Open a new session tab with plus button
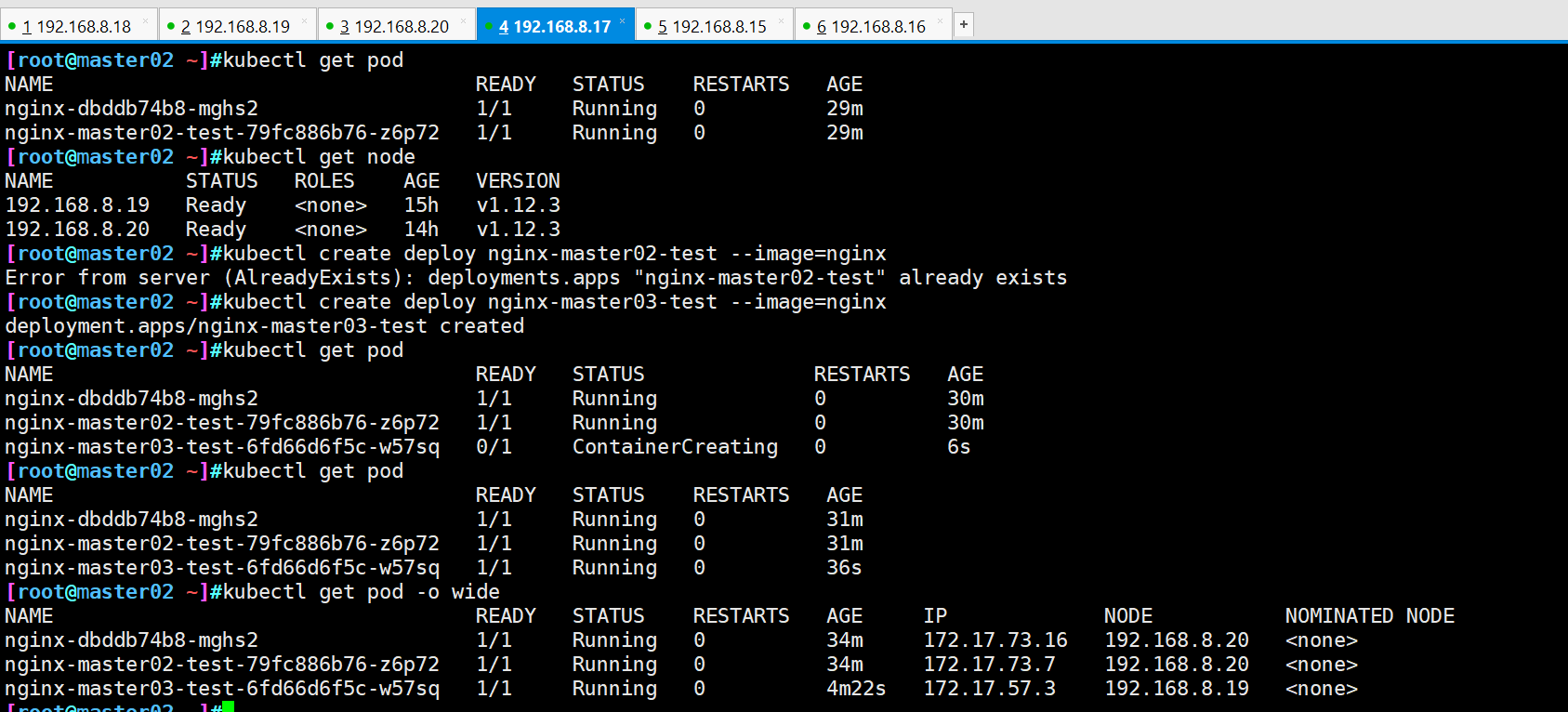This screenshot has height=712, width=1568. click(x=964, y=25)
